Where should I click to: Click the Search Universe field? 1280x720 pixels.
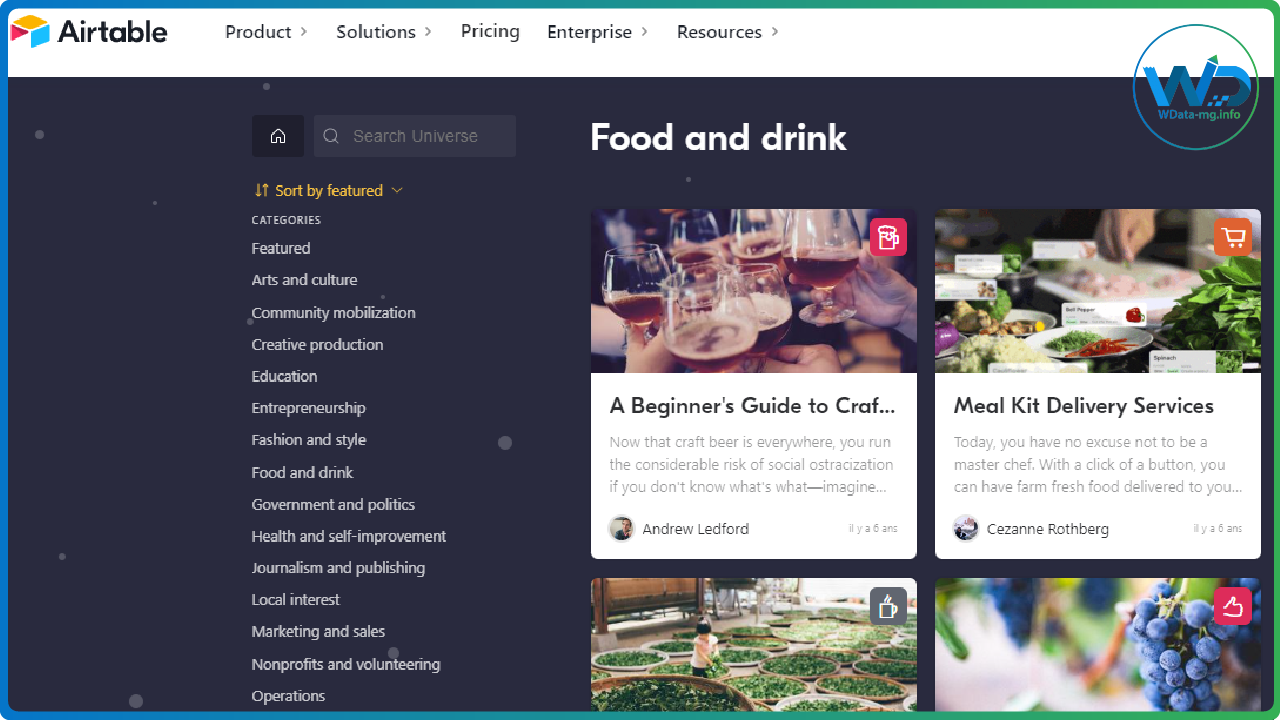click(415, 136)
